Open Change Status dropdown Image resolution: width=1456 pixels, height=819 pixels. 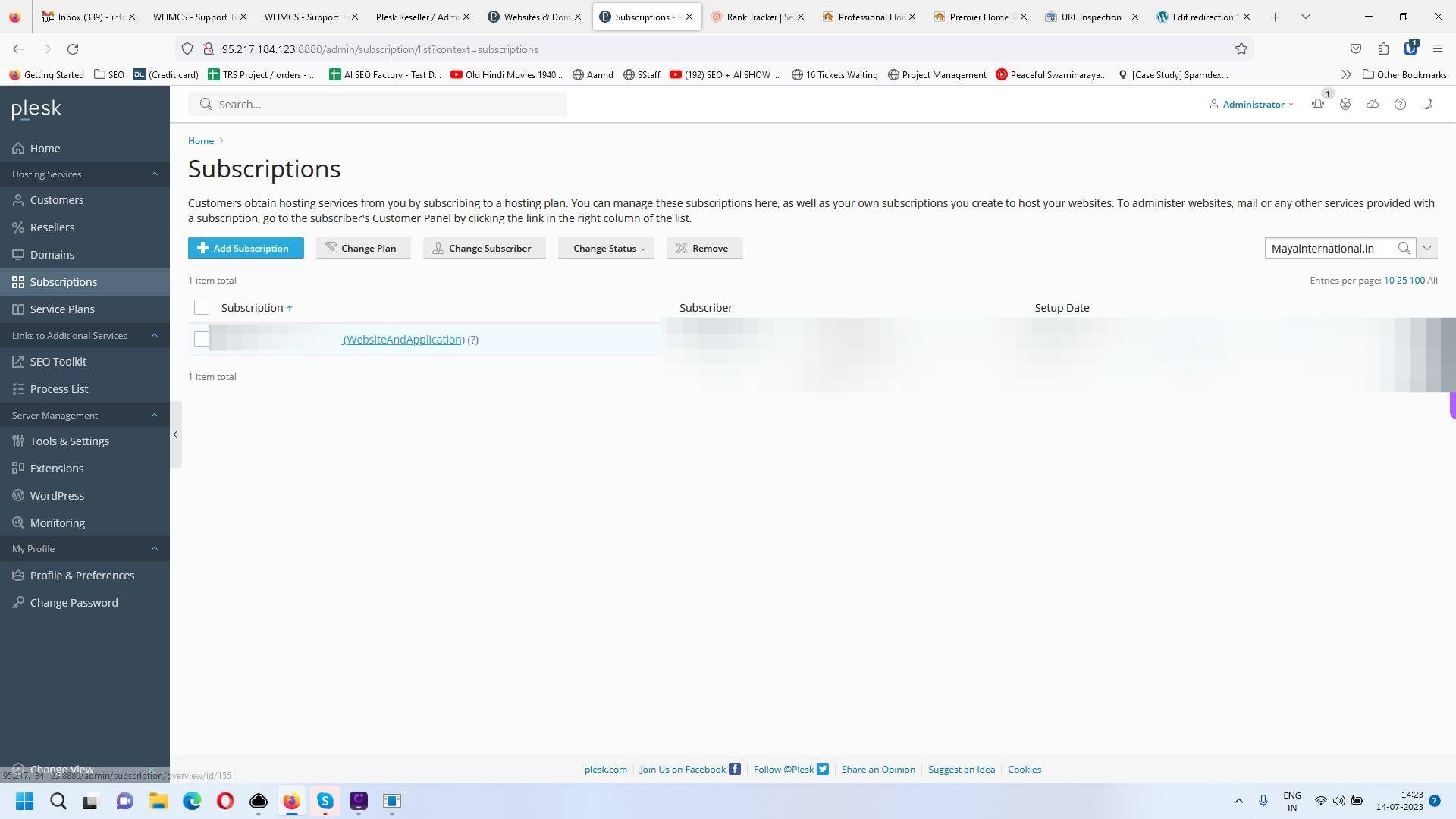pos(606,248)
